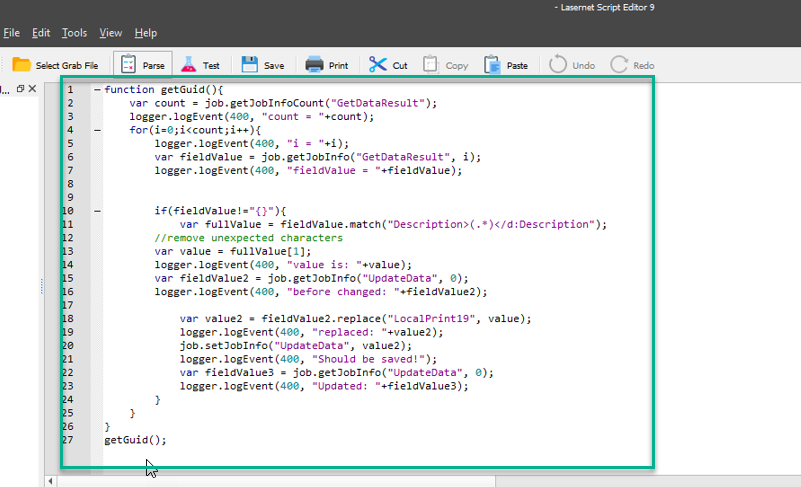
Task: Collapse the getGuid function fold on line 1
Action: [x=97, y=89]
